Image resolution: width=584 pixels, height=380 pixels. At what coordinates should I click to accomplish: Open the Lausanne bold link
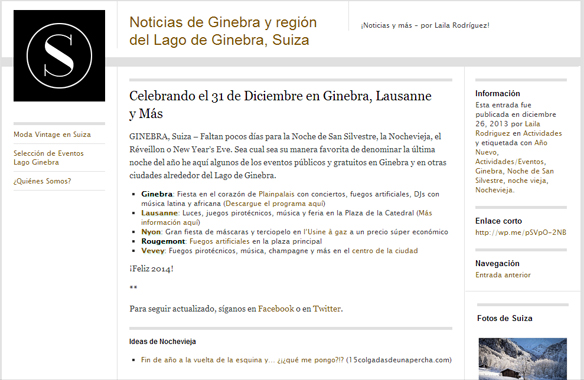coord(159,213)
